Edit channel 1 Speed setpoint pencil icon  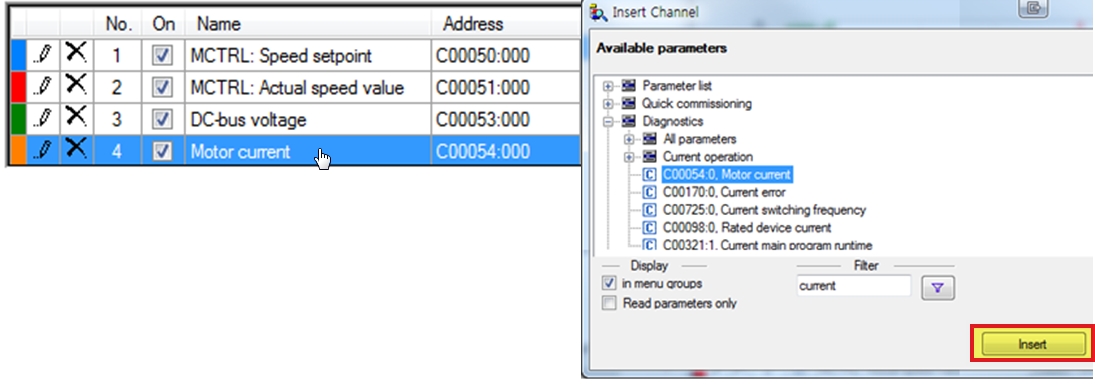(42, 55)
